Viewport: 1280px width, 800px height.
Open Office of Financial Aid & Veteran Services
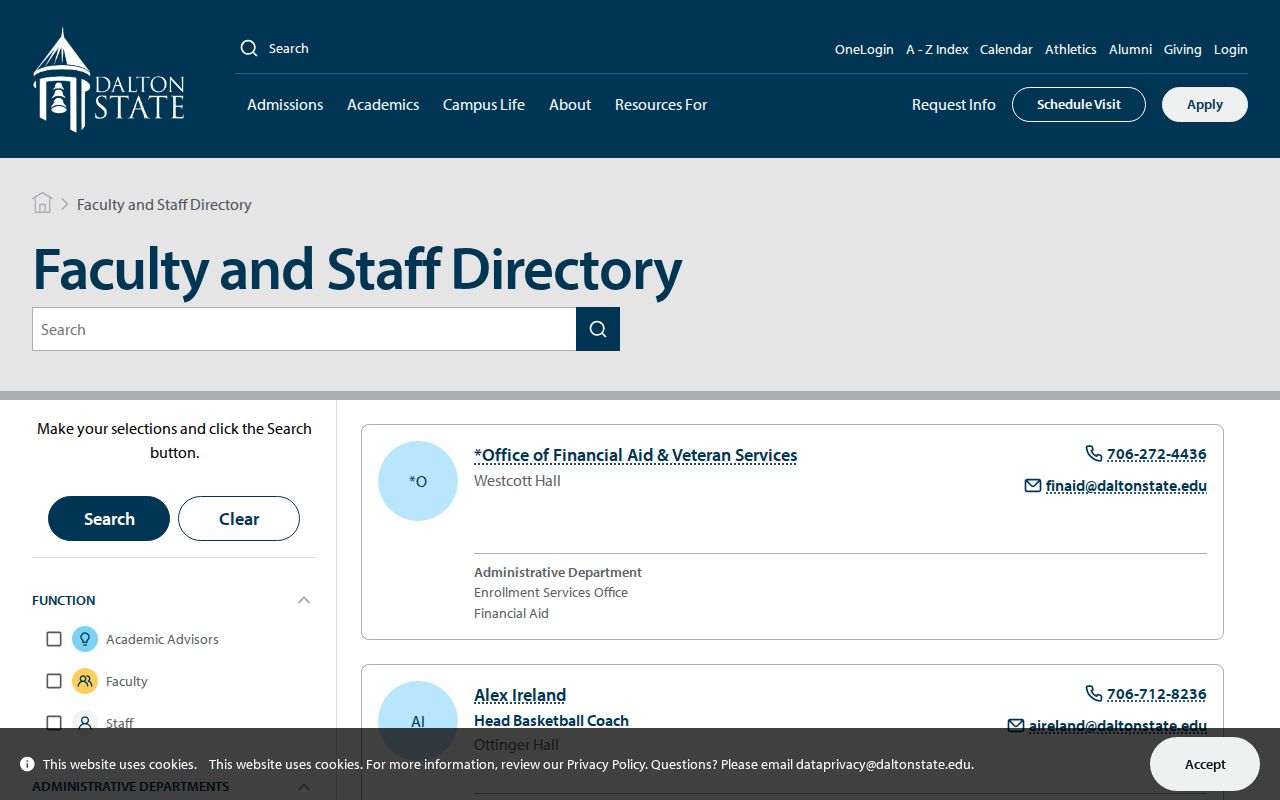tap(636, 455)
